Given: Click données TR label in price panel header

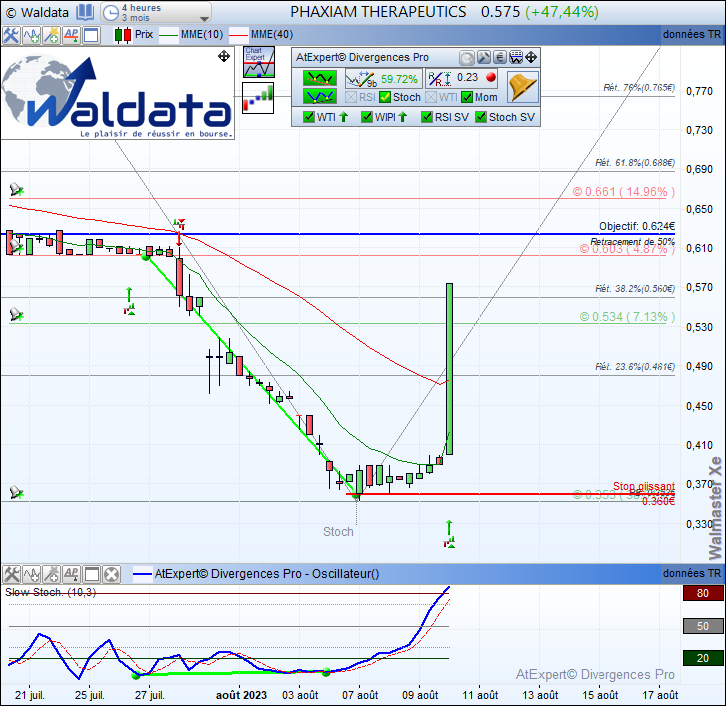Looking at the screenshot, I should pyautogui.click(x=692, y=34).
